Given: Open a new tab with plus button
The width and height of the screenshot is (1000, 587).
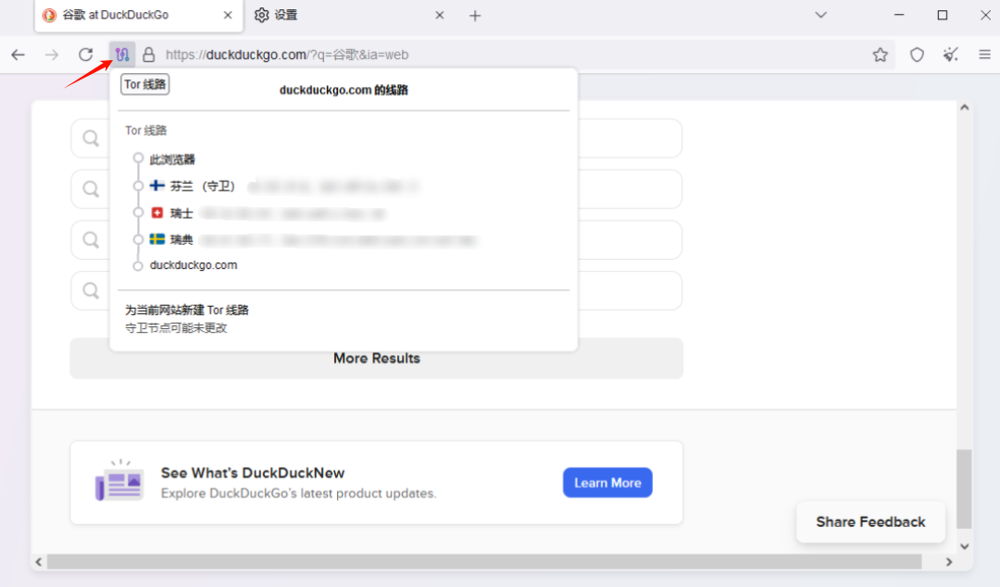Looking at the screenshot, I should [475, 16].
